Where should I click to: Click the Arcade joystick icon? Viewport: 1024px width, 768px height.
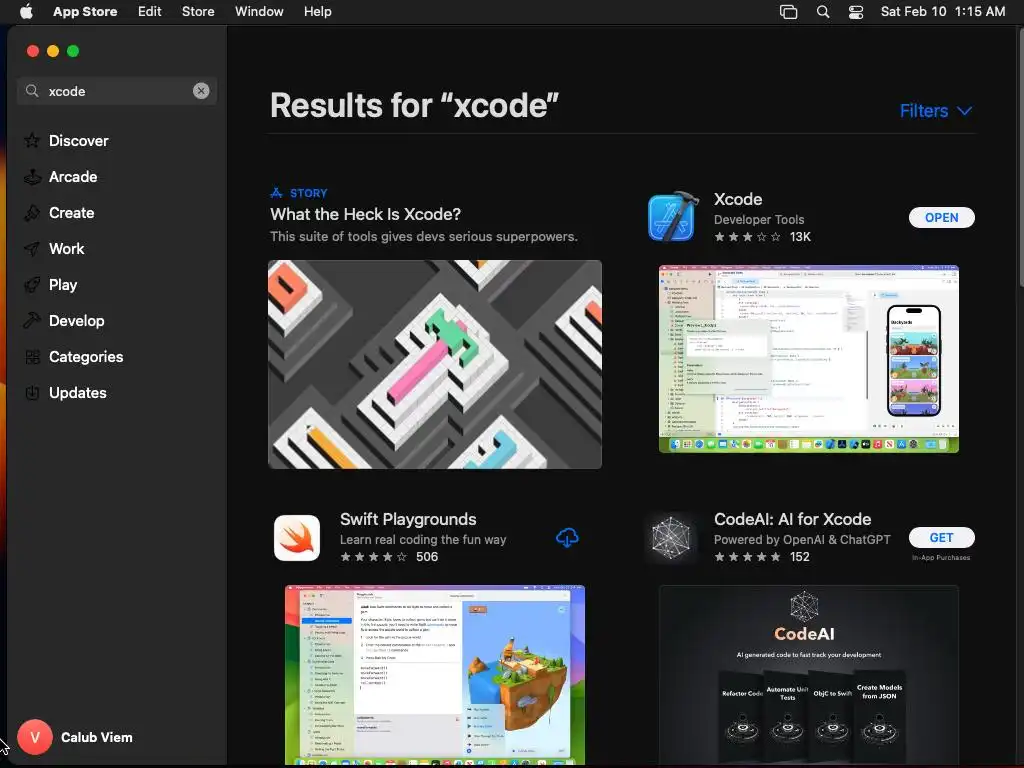32,176
